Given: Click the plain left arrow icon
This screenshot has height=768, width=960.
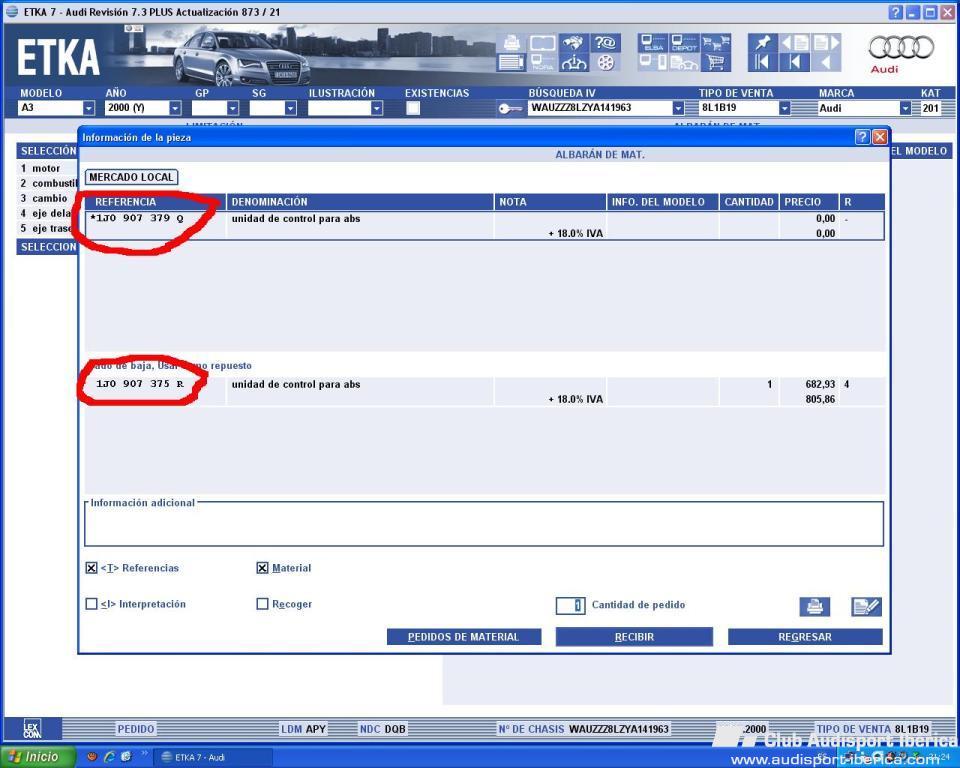Looking at the screenshot, I should [x=827, y=62].
